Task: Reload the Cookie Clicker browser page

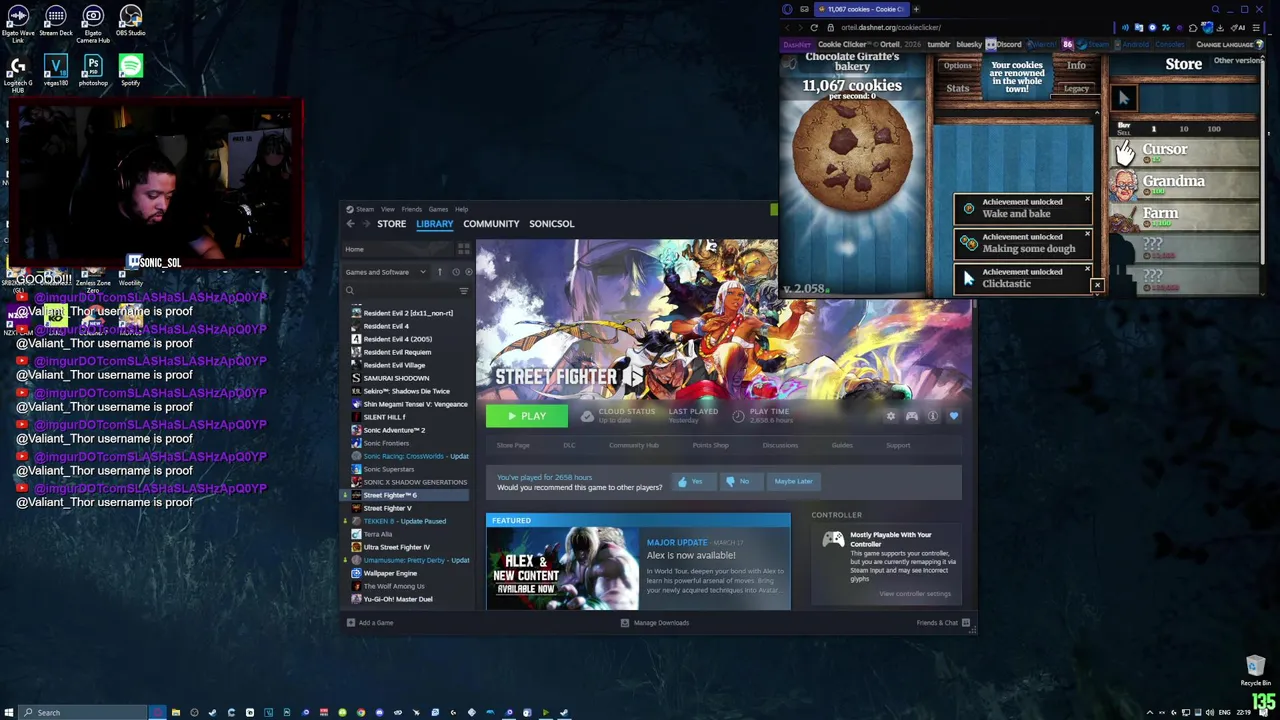Action: coord(814,28)
